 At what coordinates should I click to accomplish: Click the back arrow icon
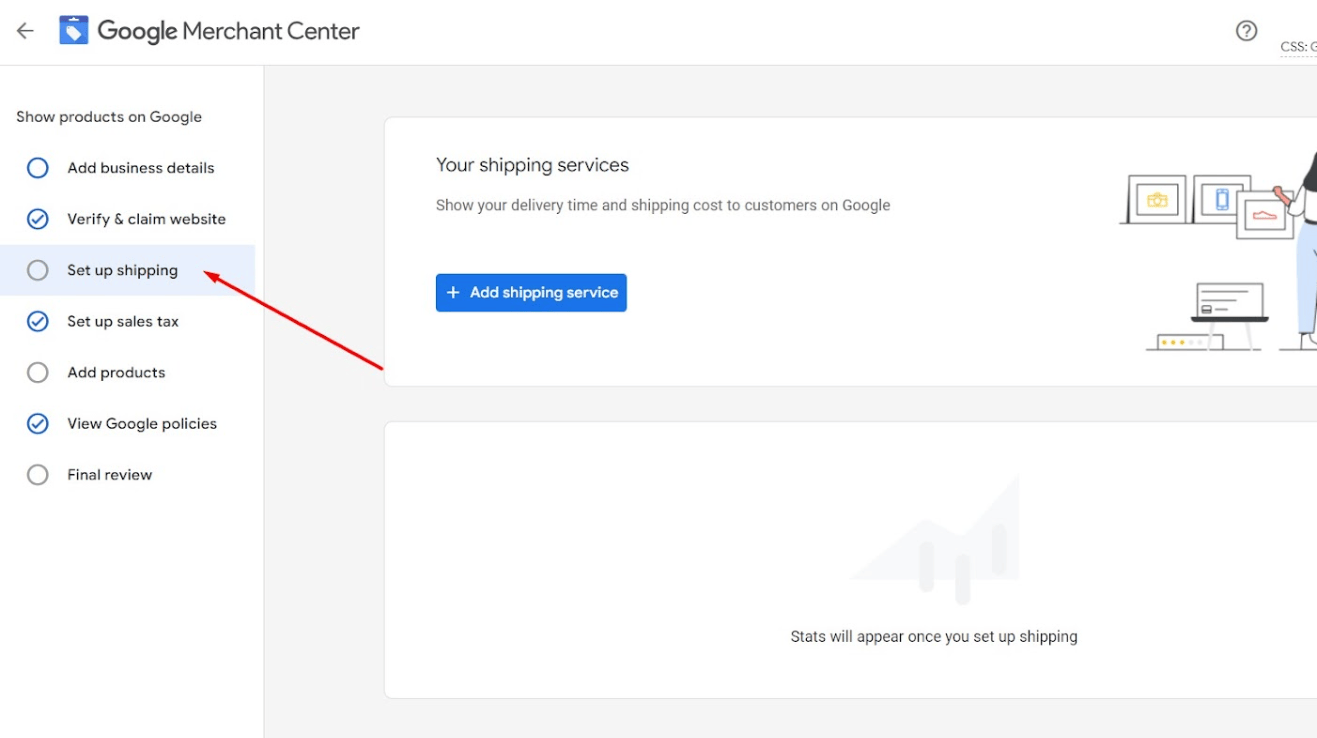point(25,31)
